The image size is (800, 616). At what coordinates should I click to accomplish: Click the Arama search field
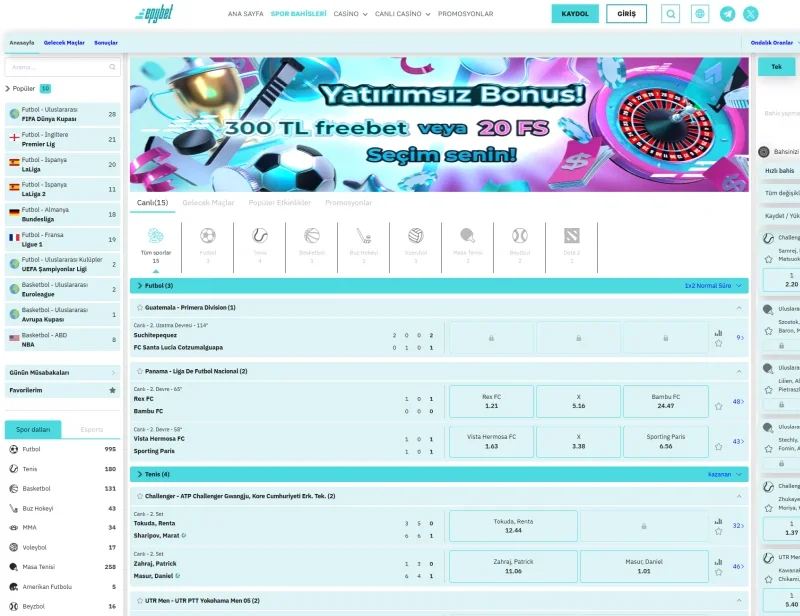tap(62, 67)
